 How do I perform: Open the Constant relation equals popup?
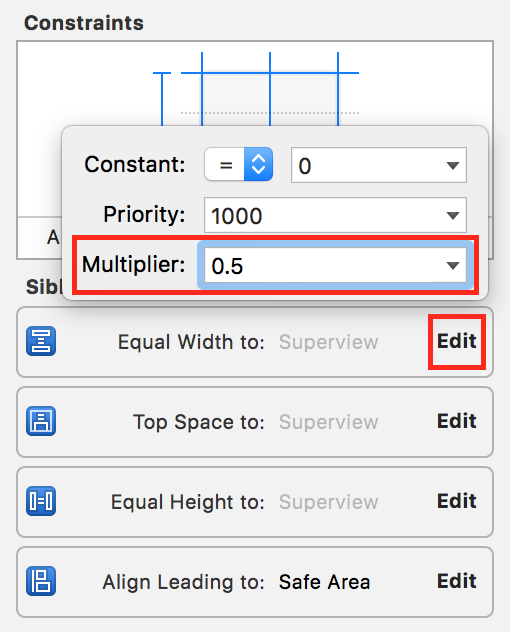click(239, 164)
